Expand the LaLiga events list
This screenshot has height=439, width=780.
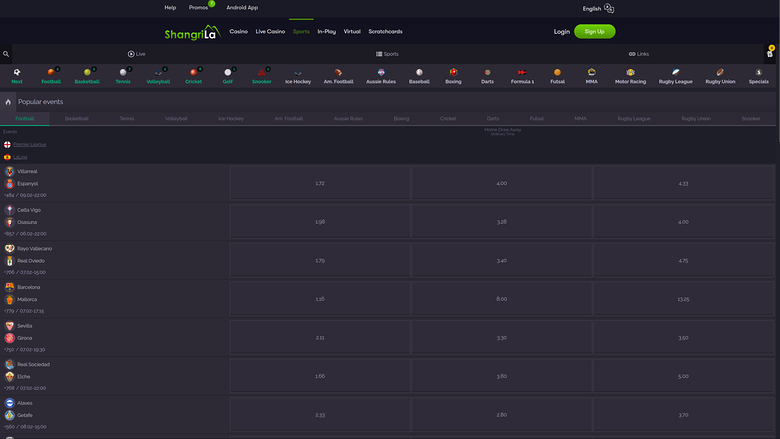(20, 157)
